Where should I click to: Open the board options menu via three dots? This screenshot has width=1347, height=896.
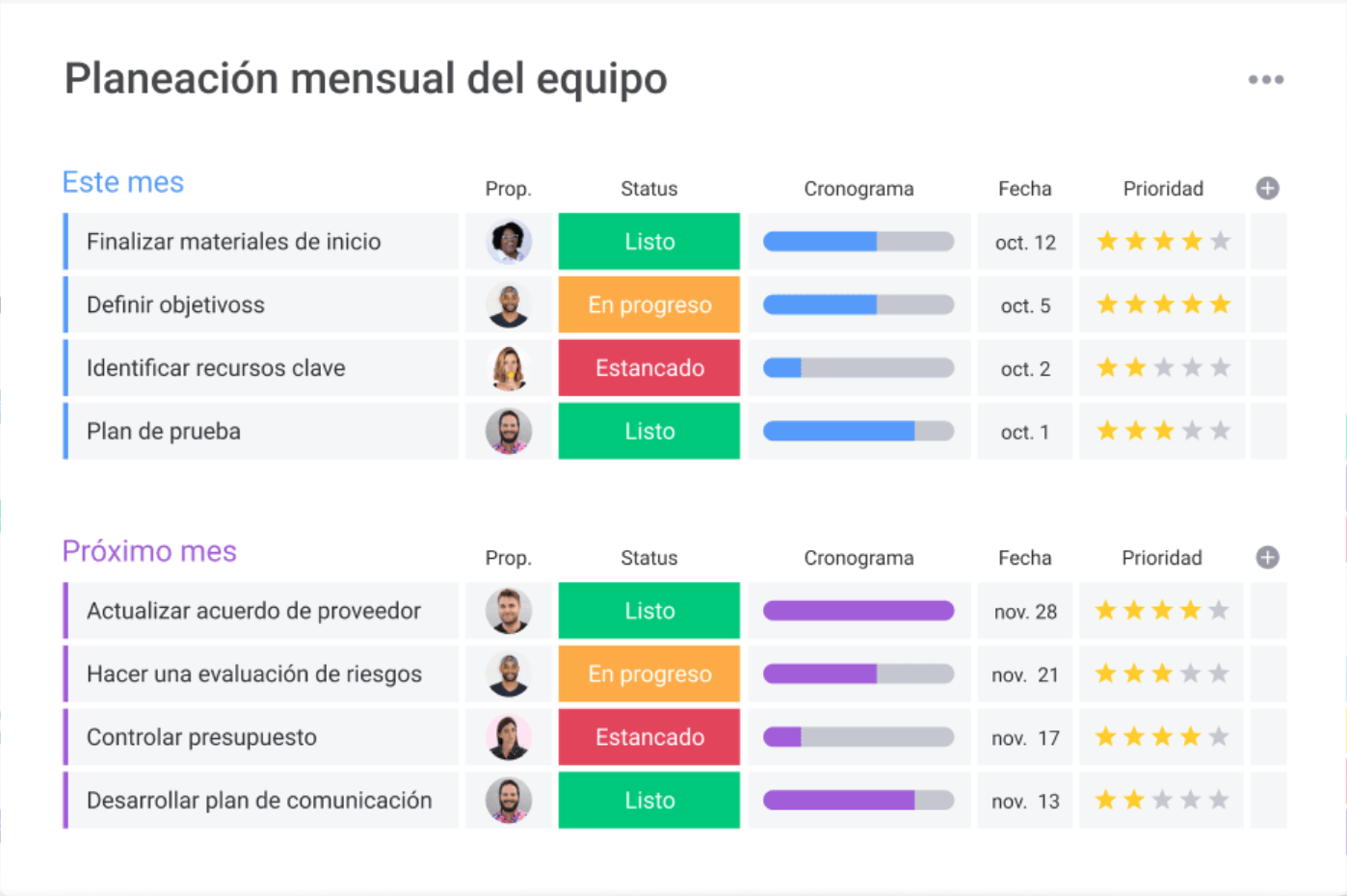tap(1265, 79)
